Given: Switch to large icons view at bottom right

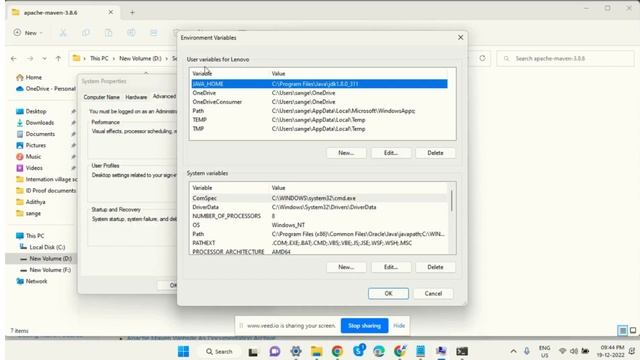Looking at the screenshot, I should point(633,330).
